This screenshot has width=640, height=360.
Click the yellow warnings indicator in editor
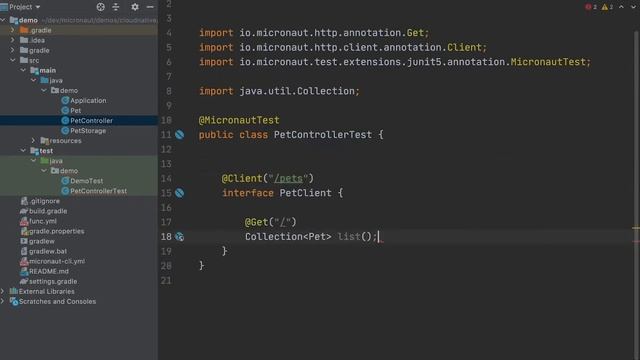coord(607,7)
